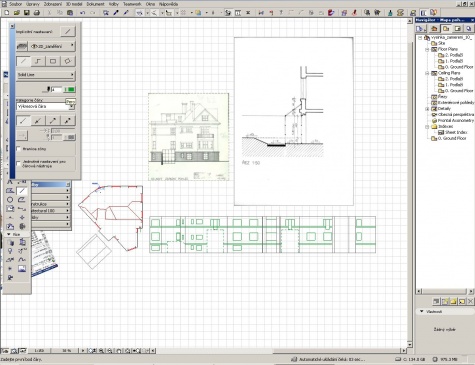Close the line info box palette

[12, 26]
